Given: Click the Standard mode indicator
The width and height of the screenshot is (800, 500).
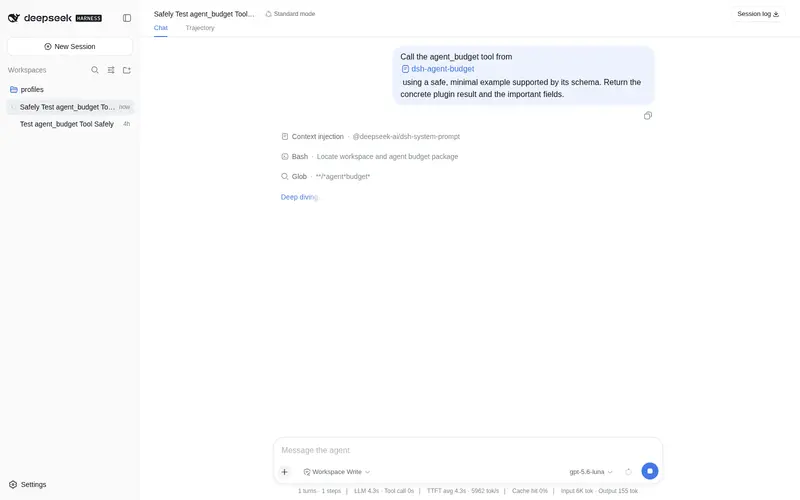Looking at the screenshot, I should [x=290, y=14].
